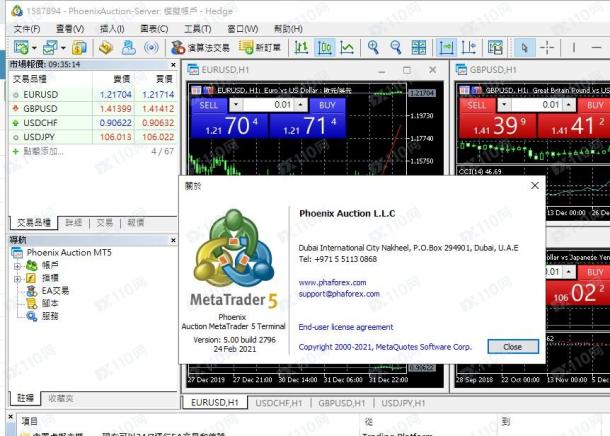Toggle chart auto scroll icon
Screen dimensions: 610x436
446,47
